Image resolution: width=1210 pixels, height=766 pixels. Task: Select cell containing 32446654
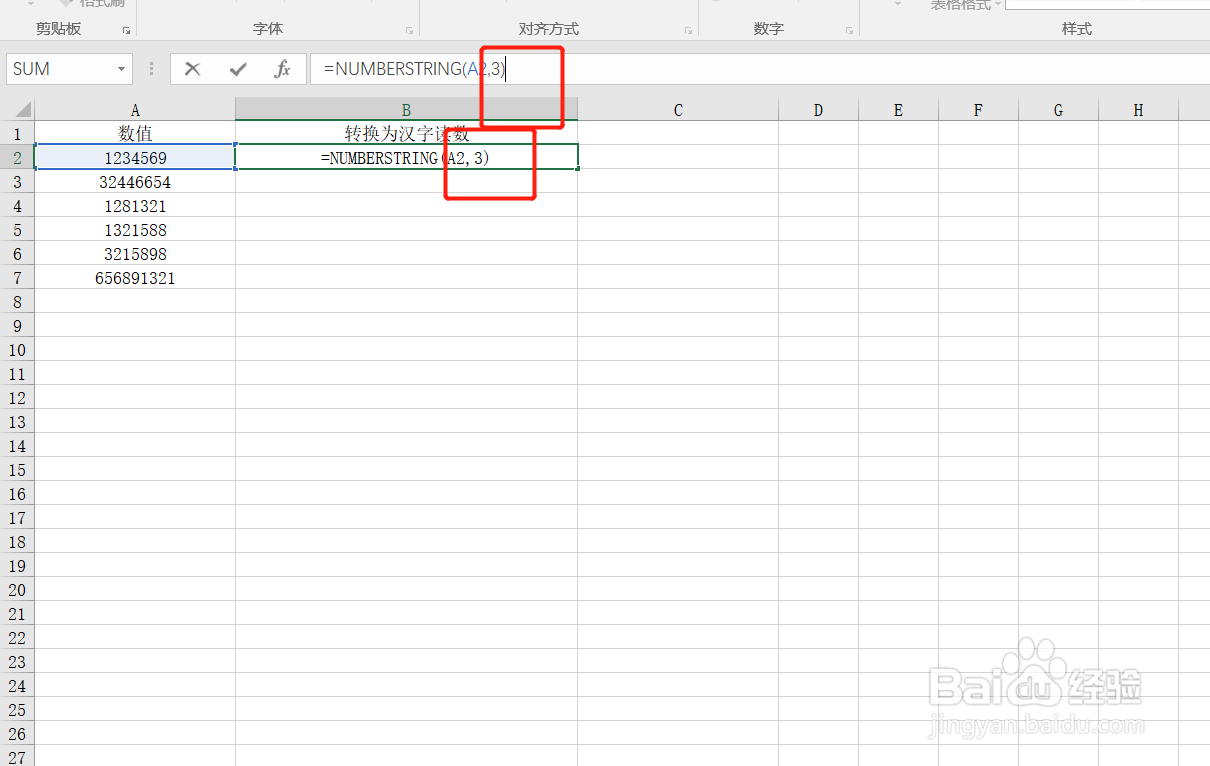pos(135,181)
